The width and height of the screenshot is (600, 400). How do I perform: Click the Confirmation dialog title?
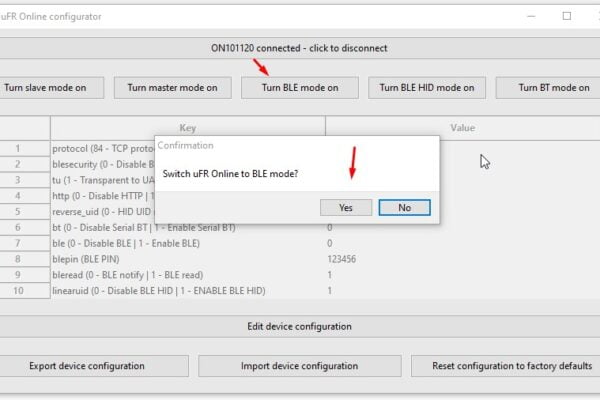click(x=186, y=145)
